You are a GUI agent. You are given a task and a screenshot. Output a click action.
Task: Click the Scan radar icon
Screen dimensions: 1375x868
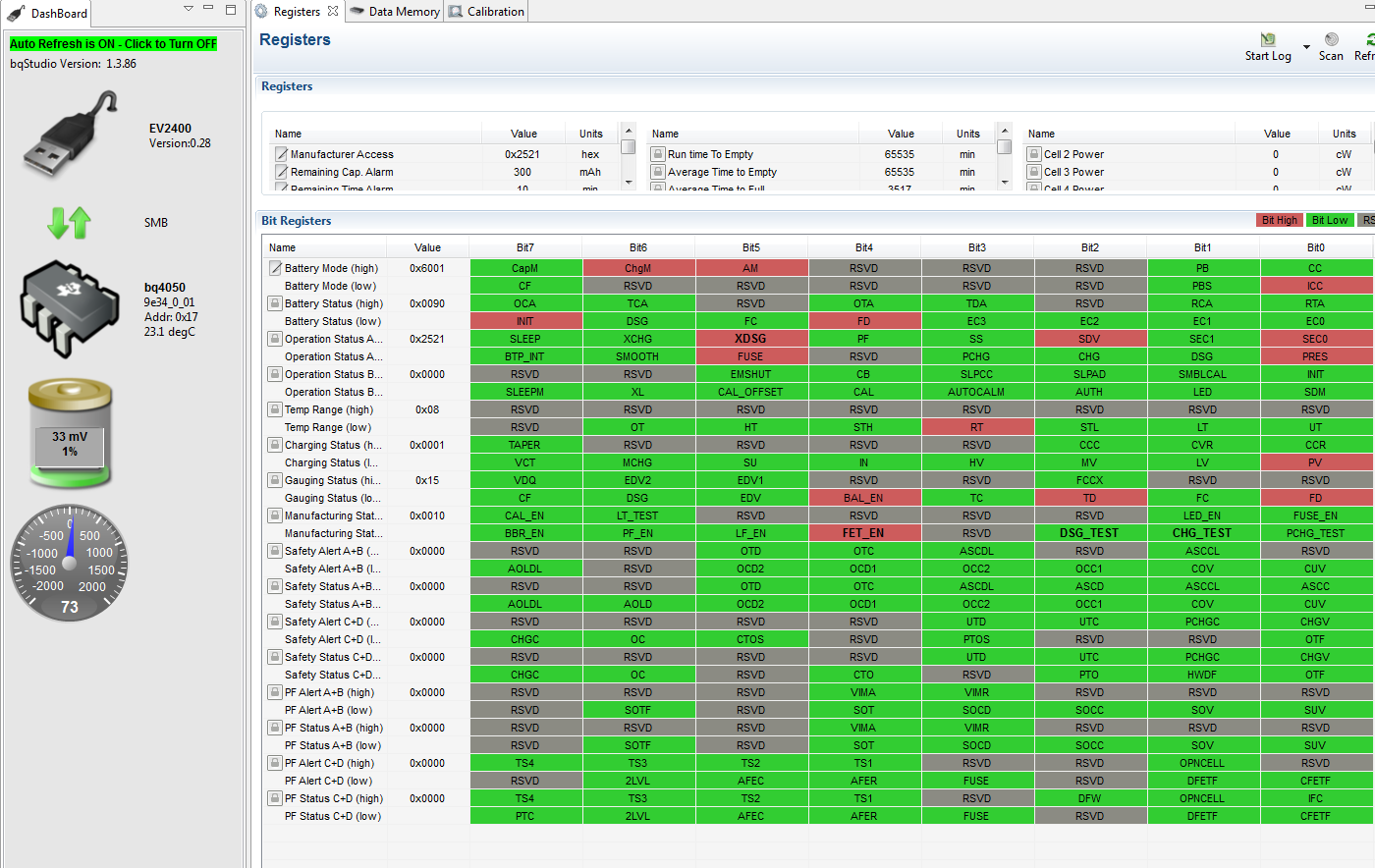click(1331, 39)
